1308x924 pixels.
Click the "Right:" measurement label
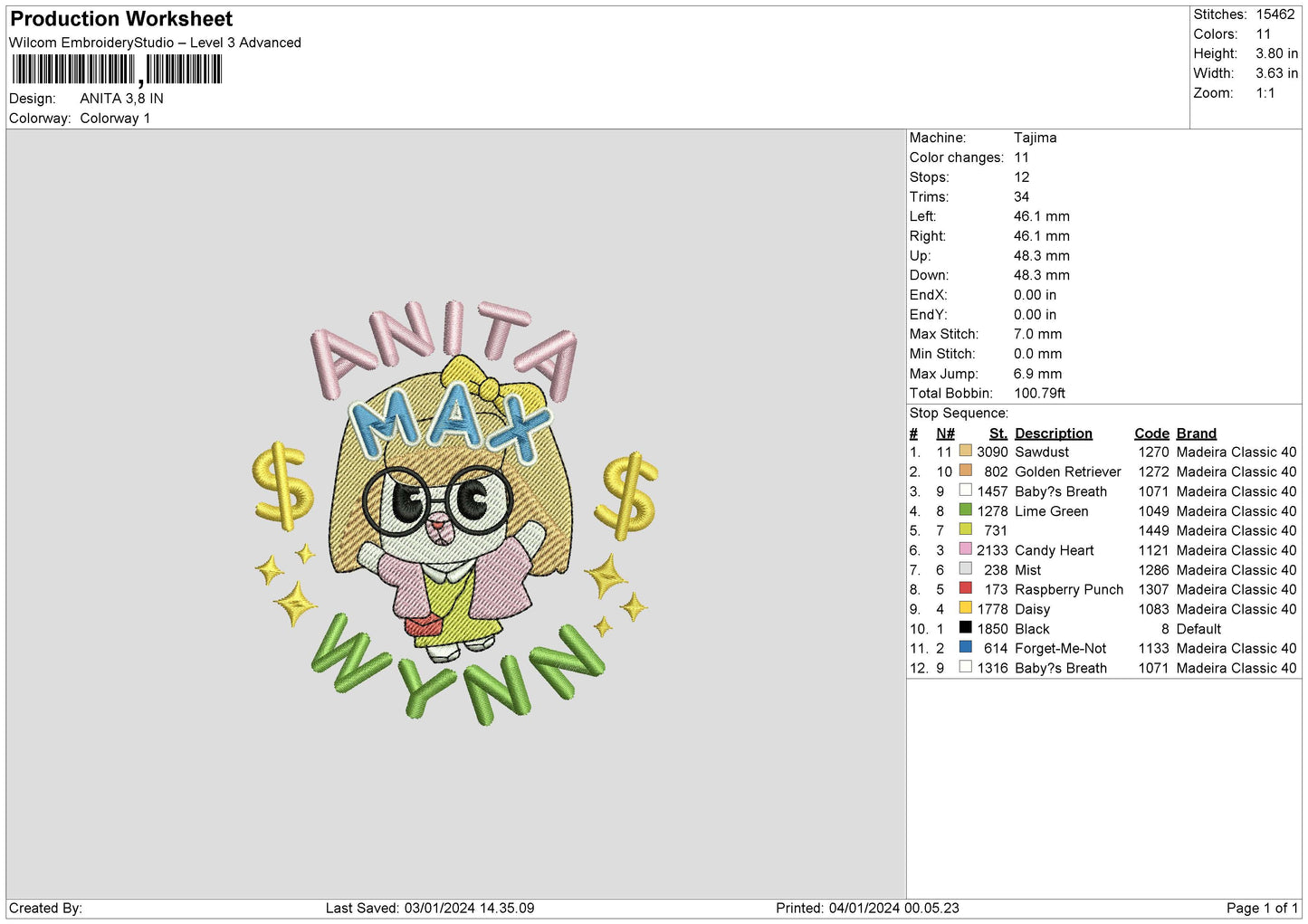click(928, 236)
